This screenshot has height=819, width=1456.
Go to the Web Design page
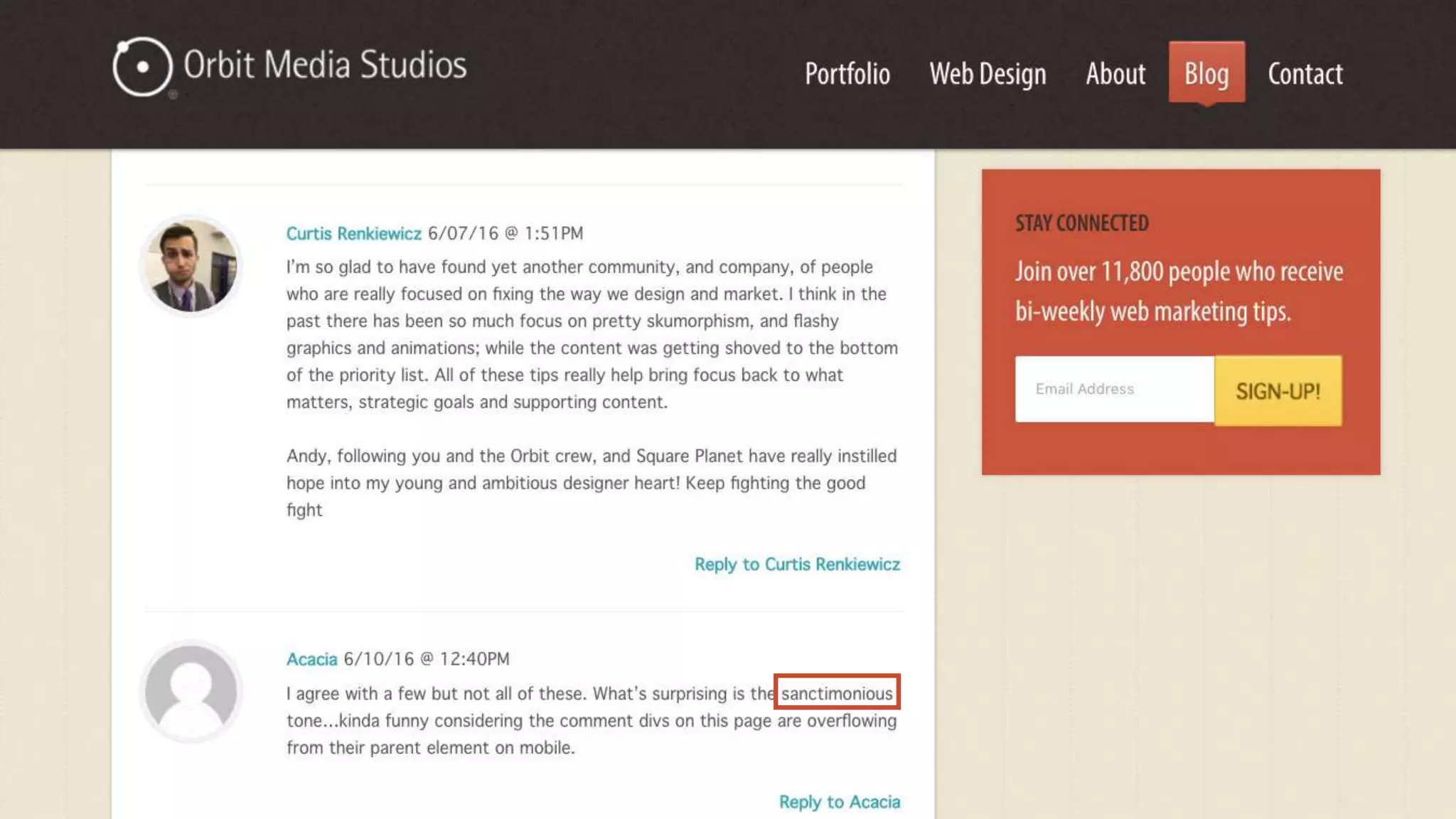pyautogui.click(x=987, y=74)
